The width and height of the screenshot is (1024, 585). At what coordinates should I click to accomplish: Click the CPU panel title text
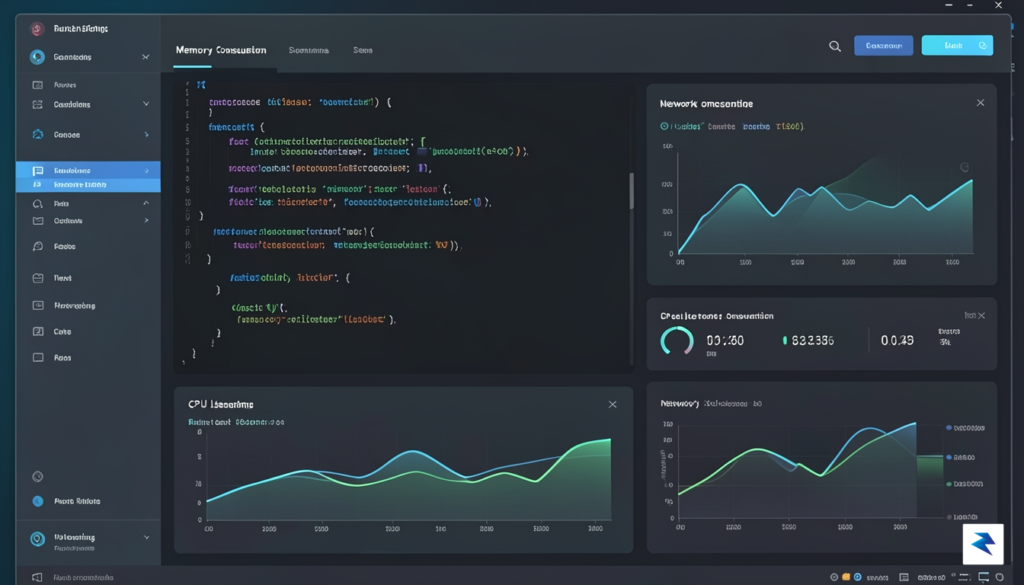221,405
